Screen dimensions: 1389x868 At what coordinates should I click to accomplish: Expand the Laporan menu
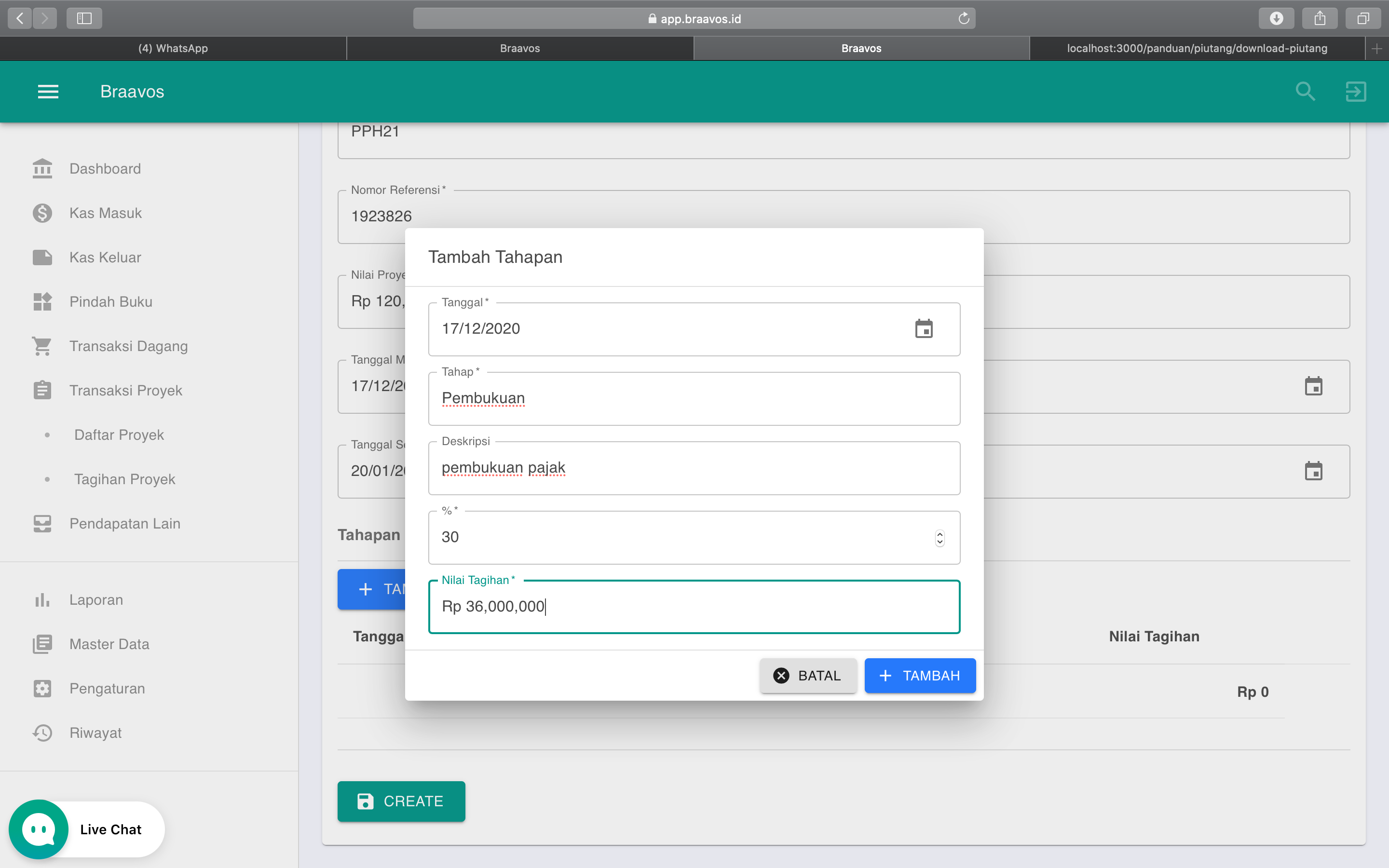(96, 600)
